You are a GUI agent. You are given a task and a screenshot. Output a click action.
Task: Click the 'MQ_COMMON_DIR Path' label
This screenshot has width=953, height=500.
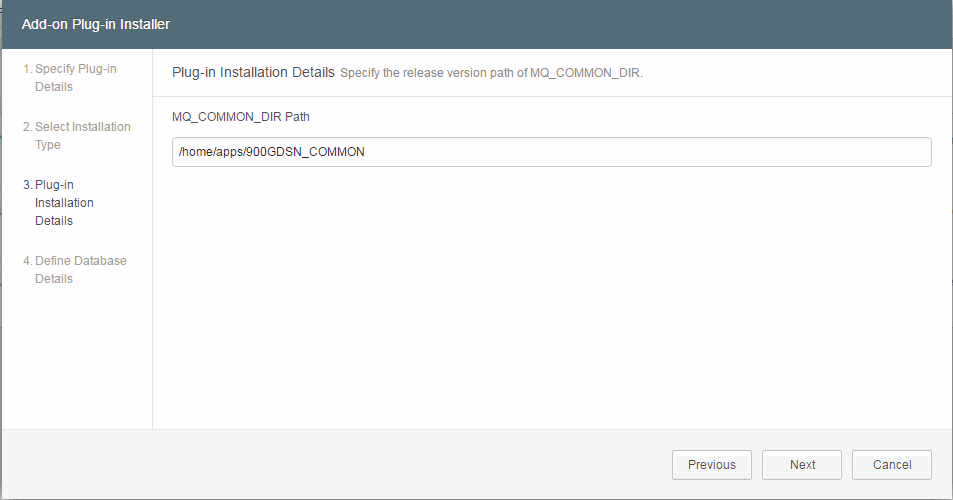[241, 117]
